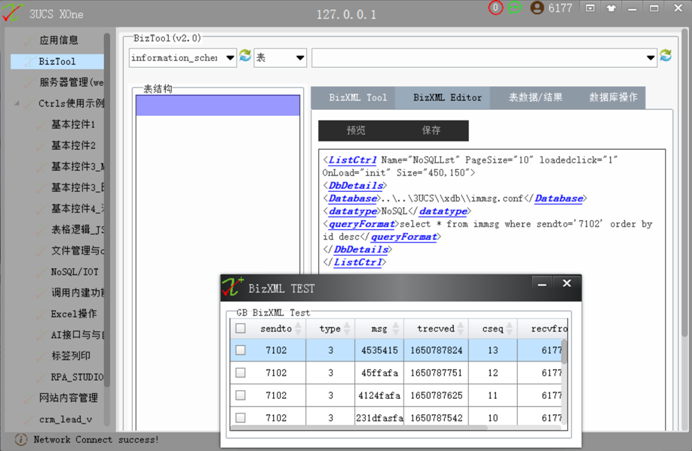Click the BizXML TEST table vertical scrollbar
The width and height of the screenshot is (692, 451).
tap(564, 351)
